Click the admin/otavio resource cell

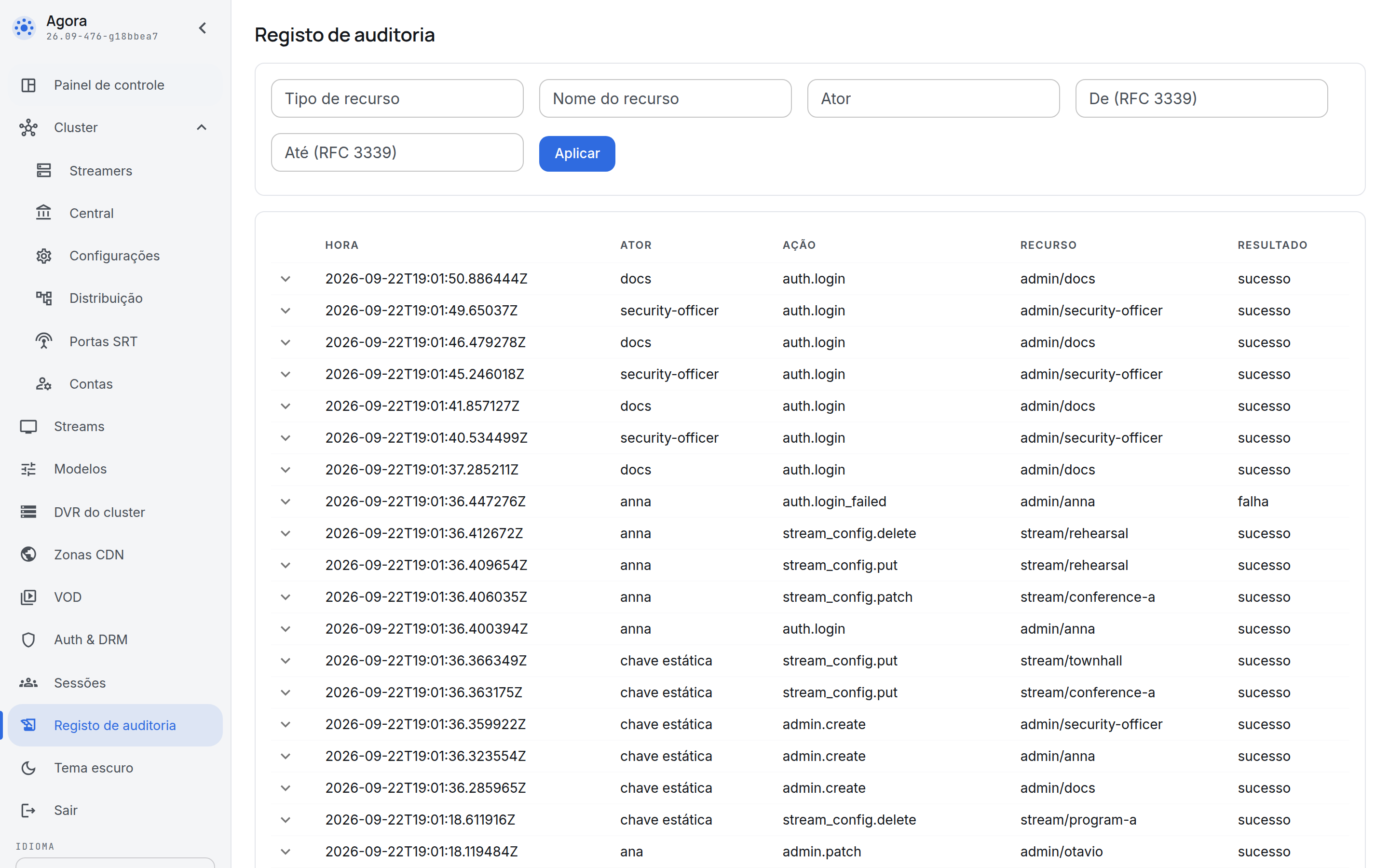1061,852
